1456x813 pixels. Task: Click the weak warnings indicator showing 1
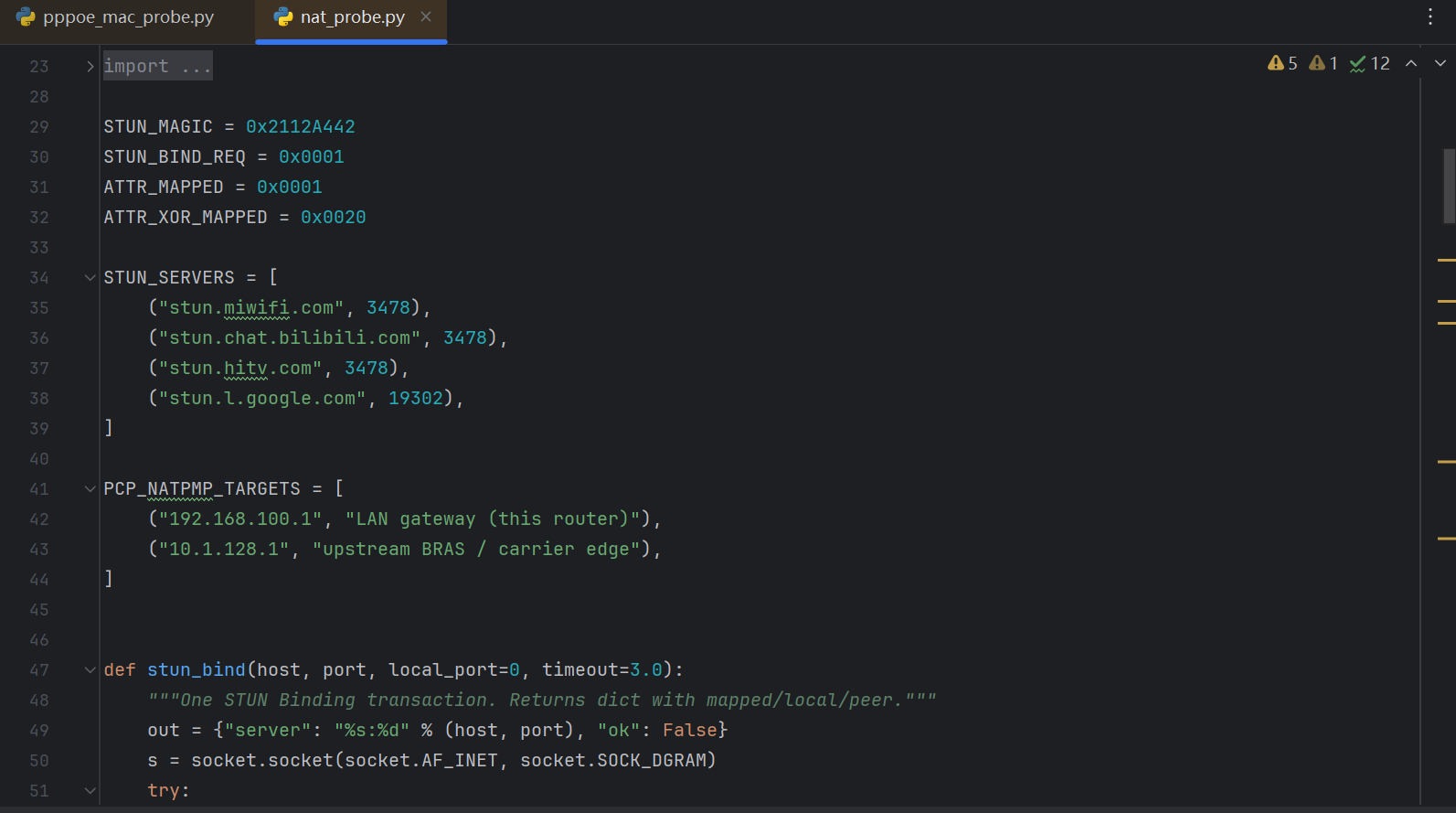click(1323, 63)
